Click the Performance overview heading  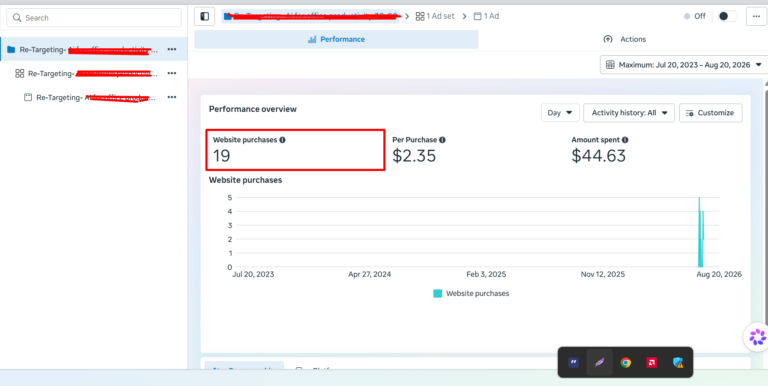point(253,109)
